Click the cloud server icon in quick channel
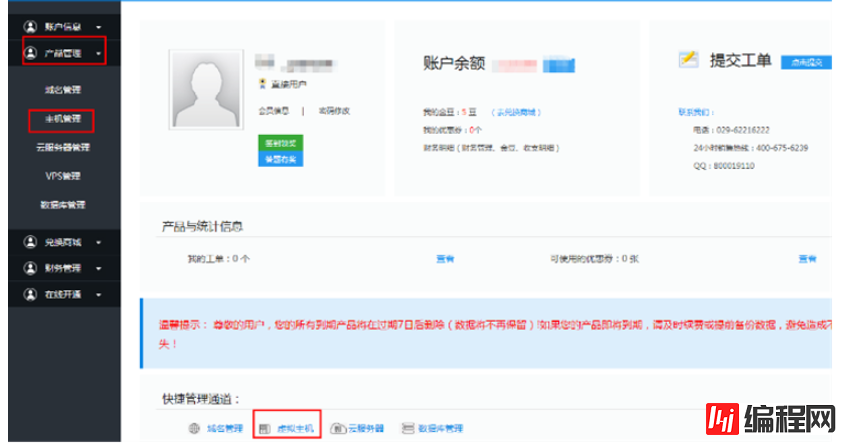The width and height of the screenshot is (846, 445). (x=338, y=428)
